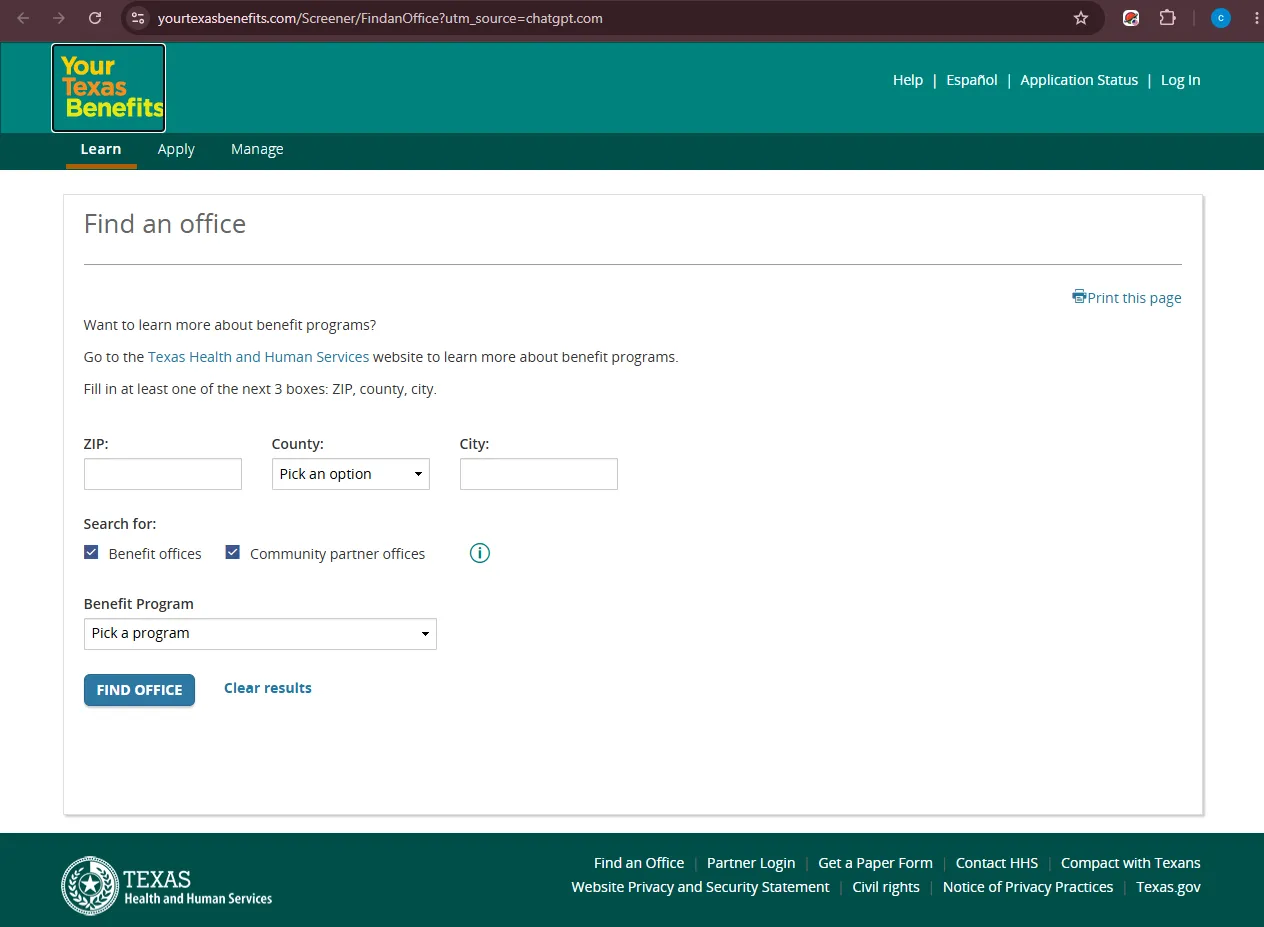The width and height of the screenshot is (1264, 927).
Task: Open the Compact with Texans footer link
Action: tap(1131, 863)
